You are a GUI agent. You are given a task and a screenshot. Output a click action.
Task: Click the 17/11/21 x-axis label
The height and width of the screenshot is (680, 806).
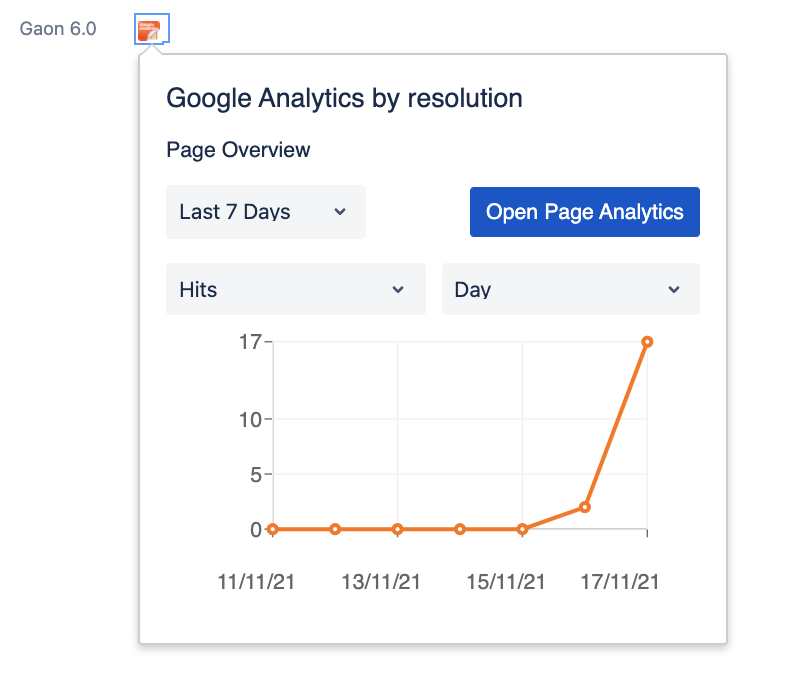coord(619,582)
